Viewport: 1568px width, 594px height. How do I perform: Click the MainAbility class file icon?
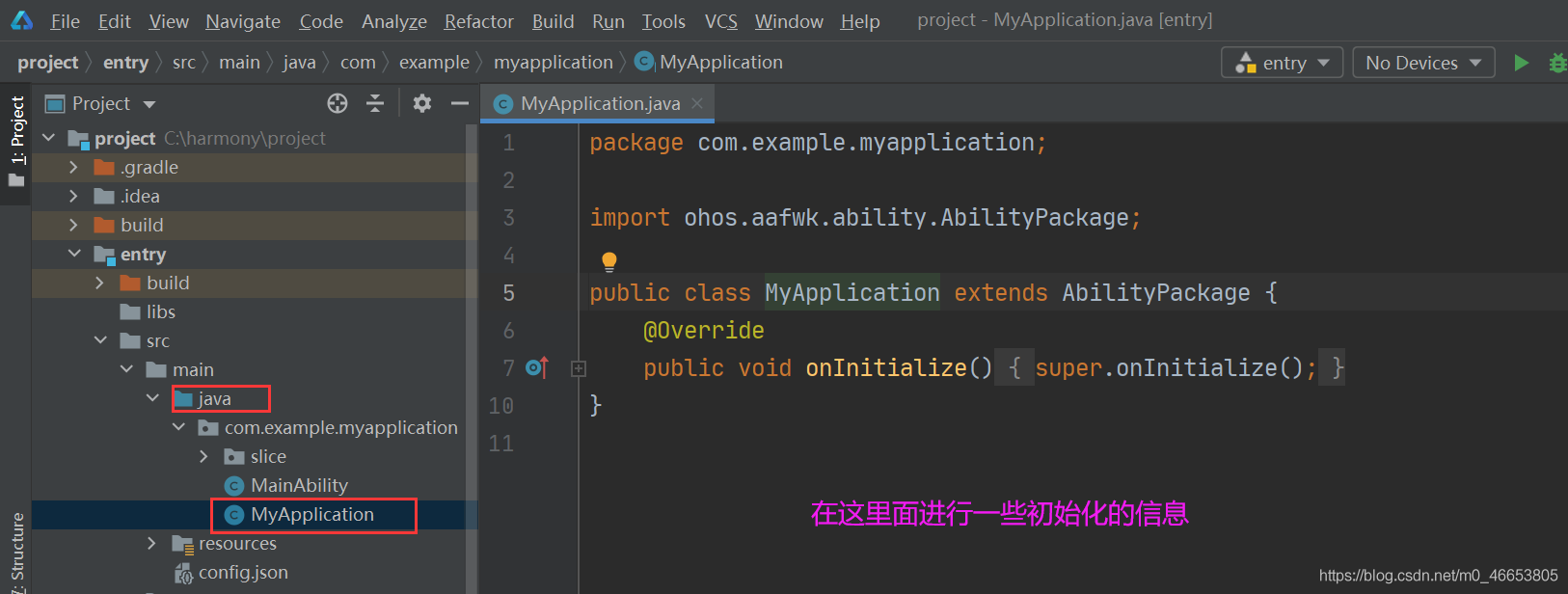click(x=233, y=486)
